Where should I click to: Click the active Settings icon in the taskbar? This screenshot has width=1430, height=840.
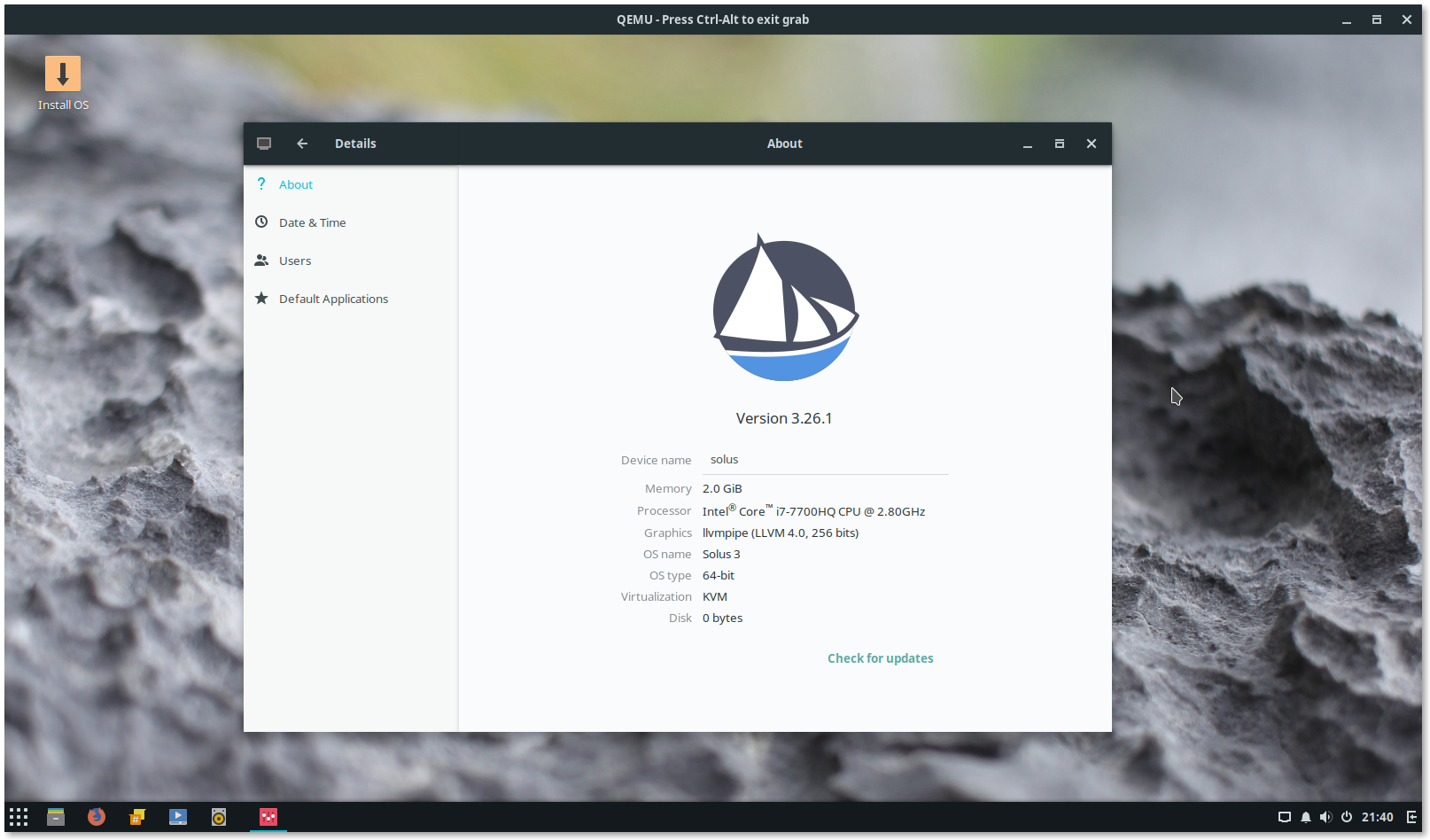(268, 817)
